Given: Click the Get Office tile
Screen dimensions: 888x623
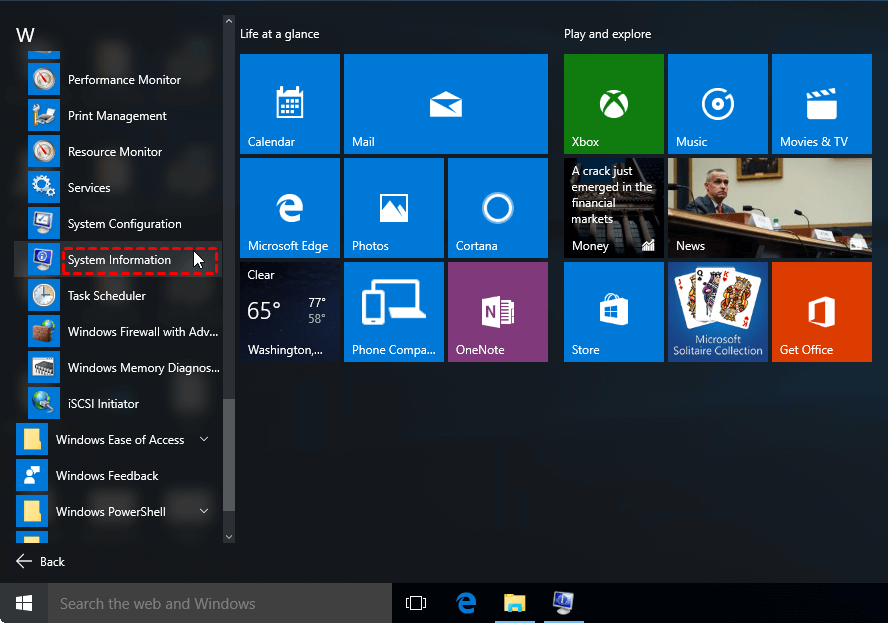Looking at the screenshot, I should 821,311.
